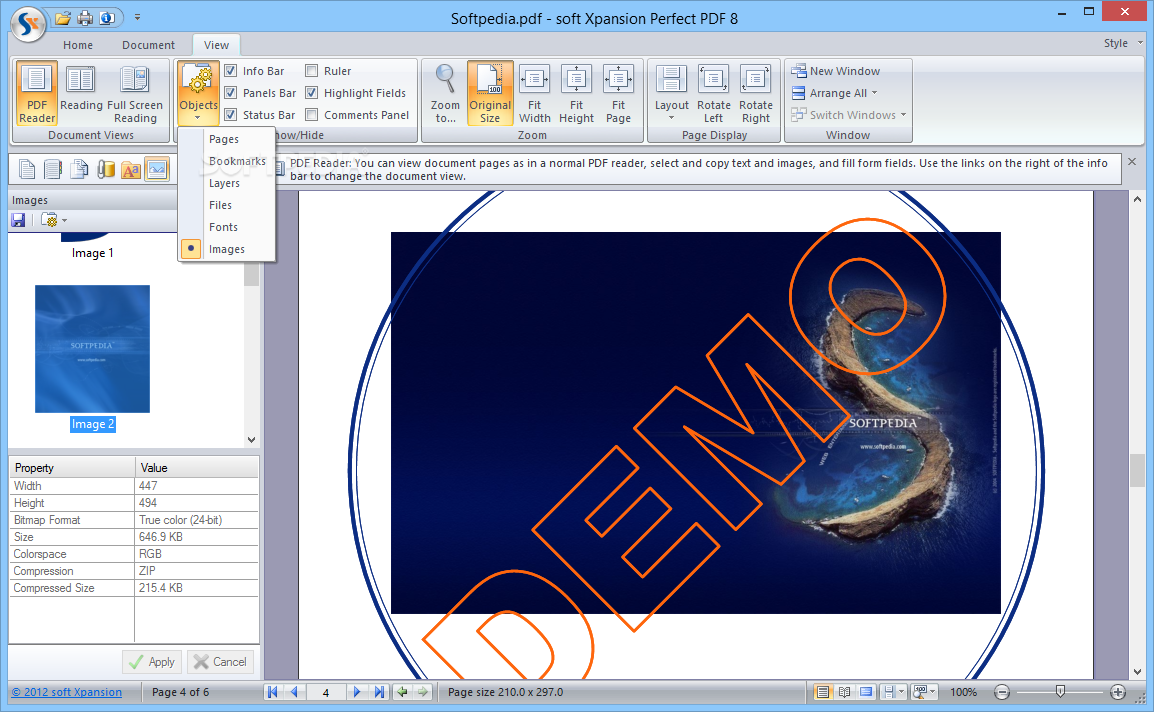Open the Style dropdown
Image resolution: width=1154 pixels, height=712 pixels.
(1123, 43)
